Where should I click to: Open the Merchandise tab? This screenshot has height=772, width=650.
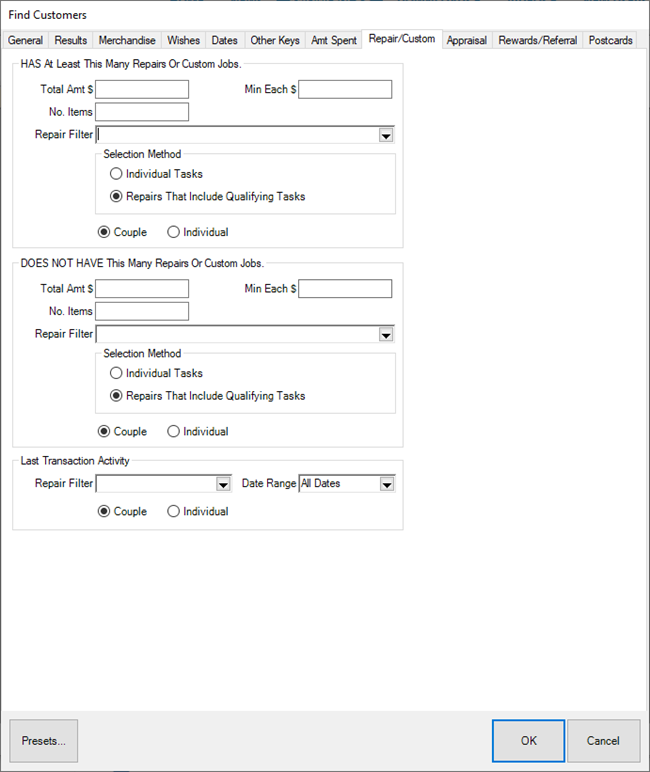126,41
